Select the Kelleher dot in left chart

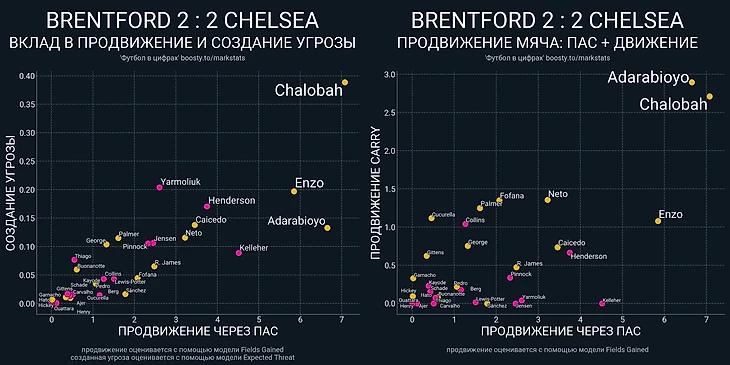click(239, 253)
